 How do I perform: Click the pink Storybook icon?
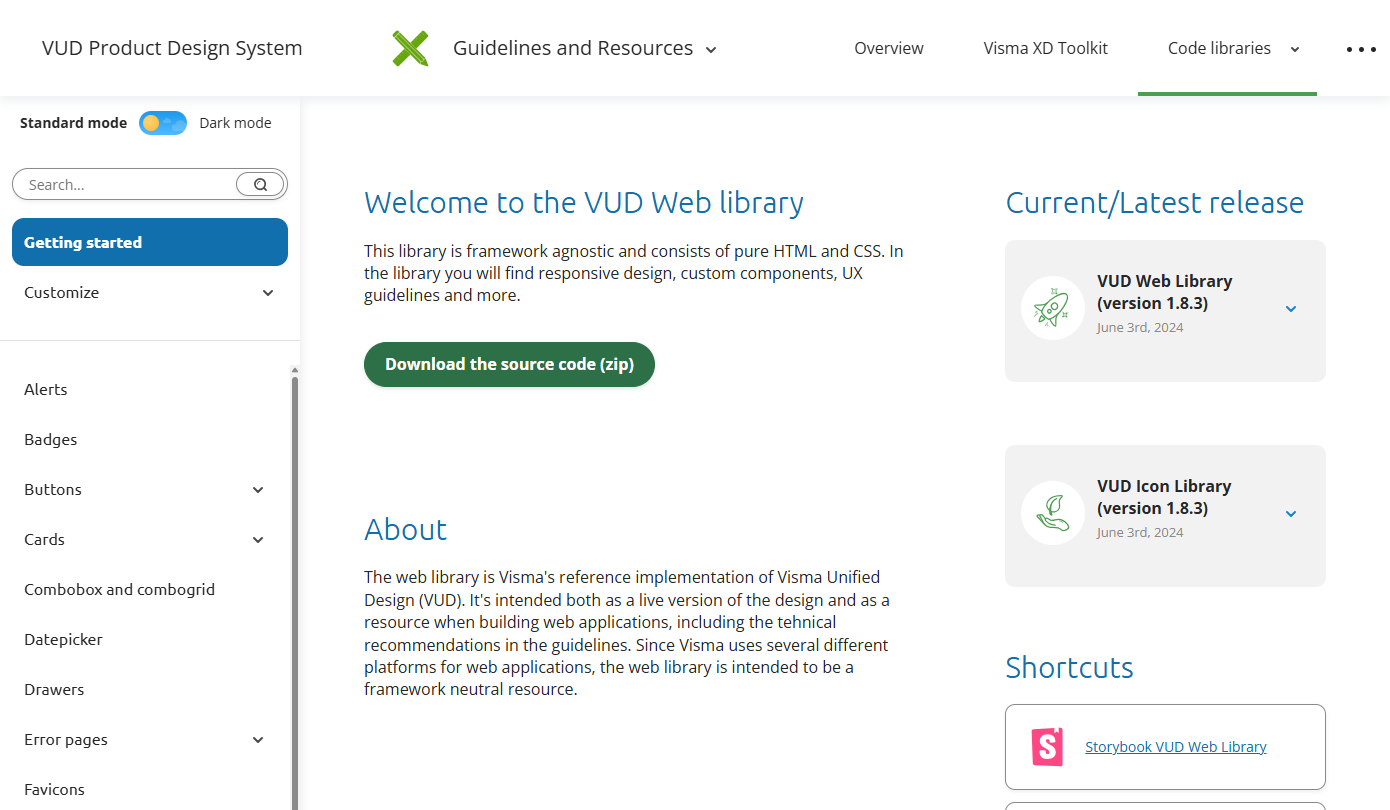tap(1045, 746)
